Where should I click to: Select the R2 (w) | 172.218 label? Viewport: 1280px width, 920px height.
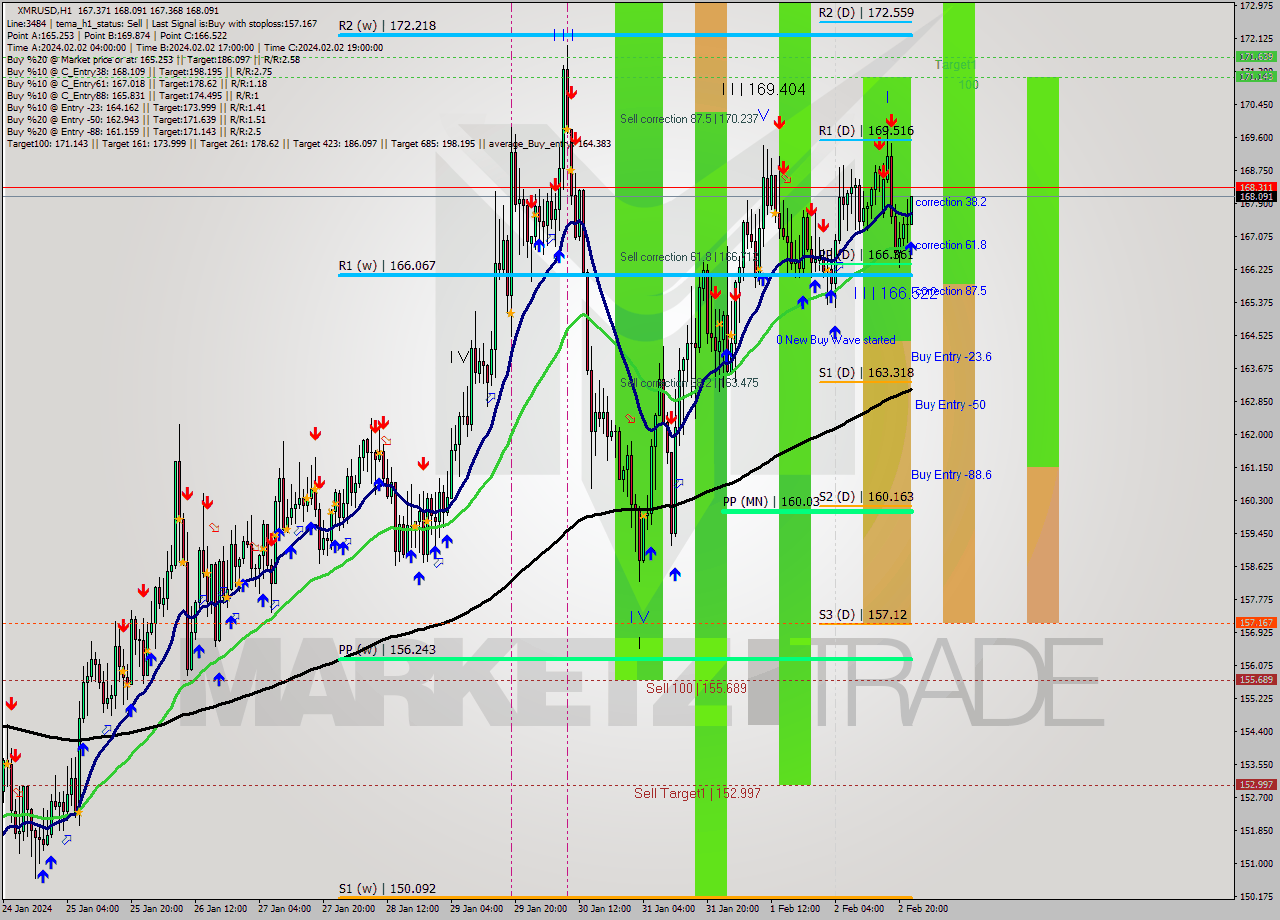pyautogui.click(x=387, y=25)
